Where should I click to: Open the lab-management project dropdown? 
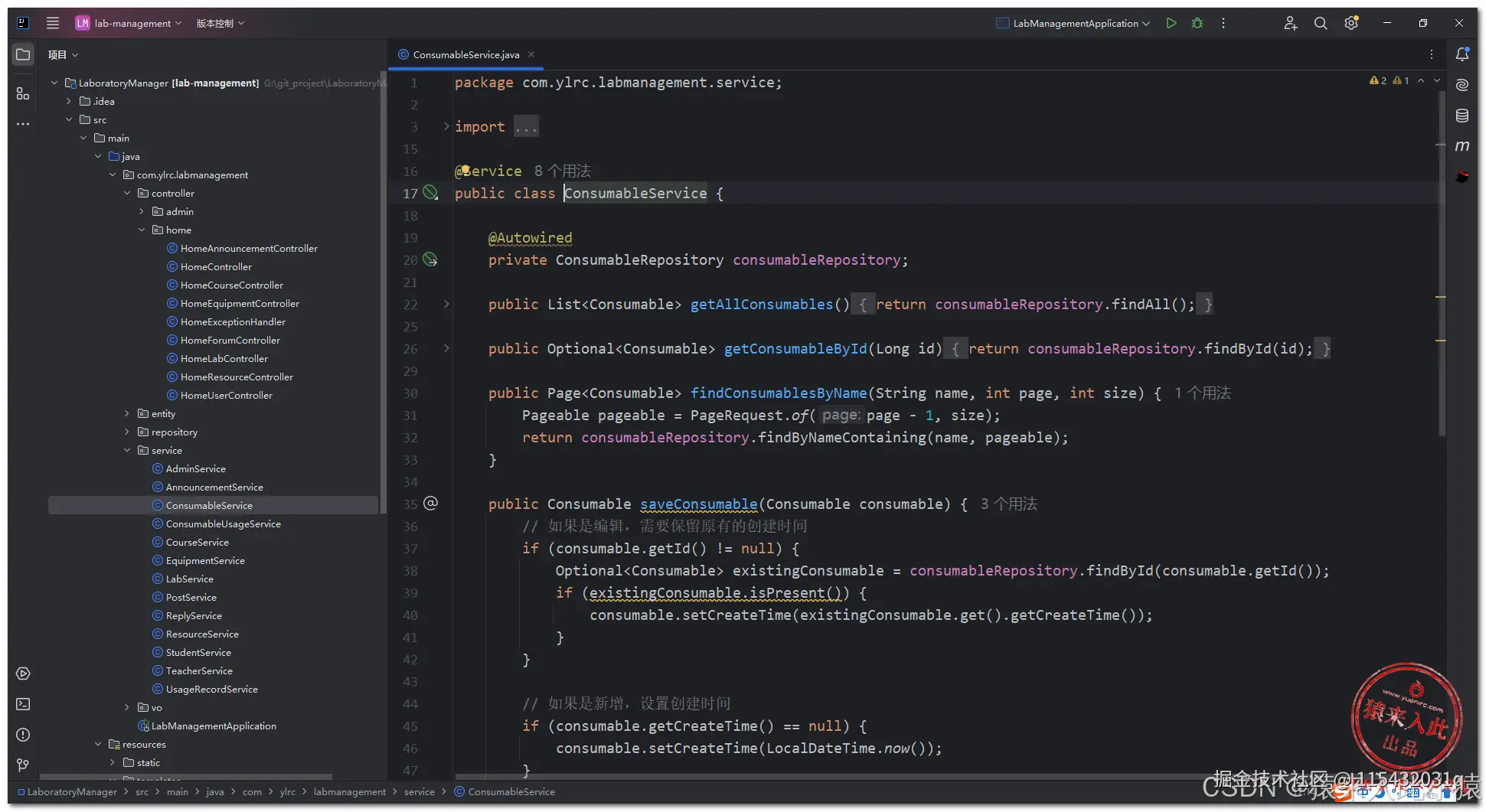[129, 23]
